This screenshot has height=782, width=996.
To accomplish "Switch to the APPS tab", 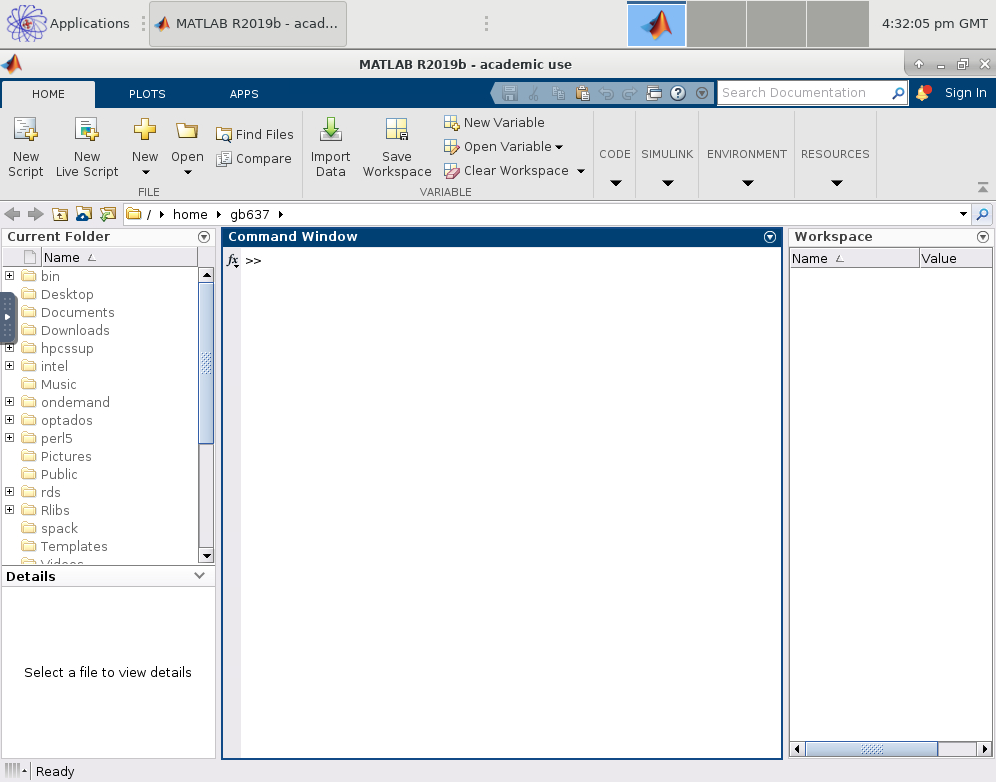I will tap(244, 94).
